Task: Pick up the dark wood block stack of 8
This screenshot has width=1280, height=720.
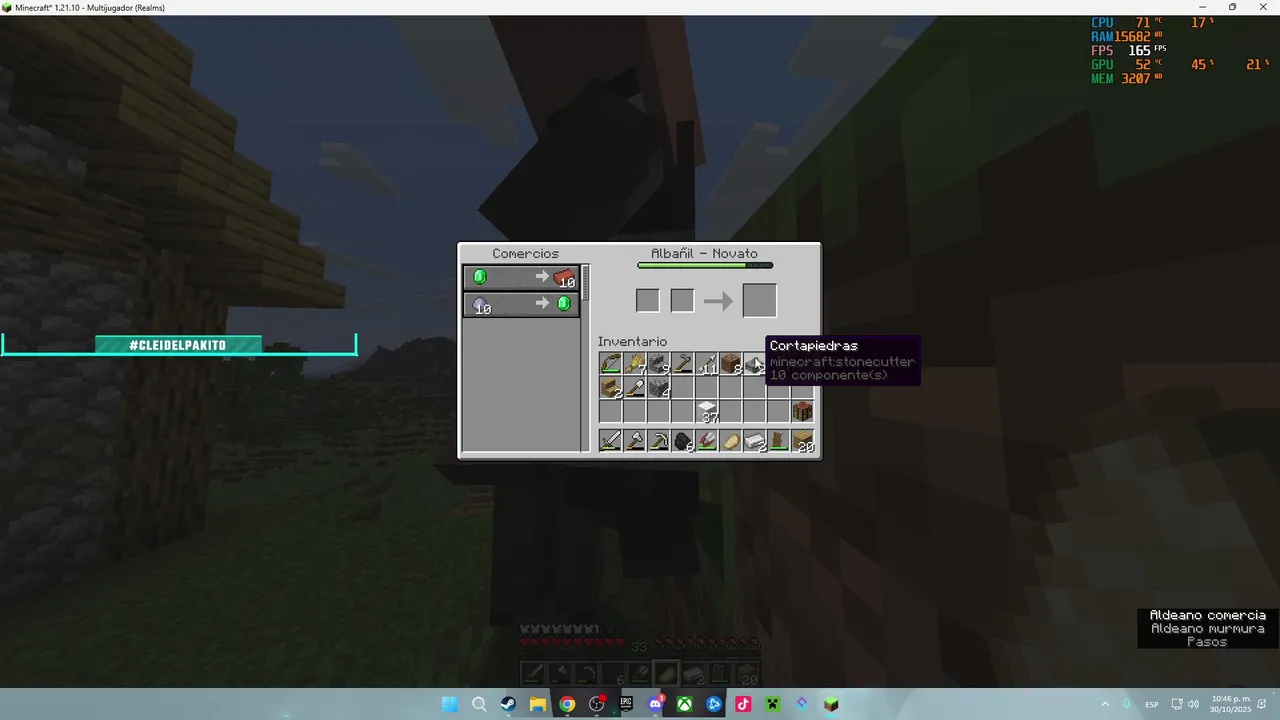Action: [x=730, y=364]
